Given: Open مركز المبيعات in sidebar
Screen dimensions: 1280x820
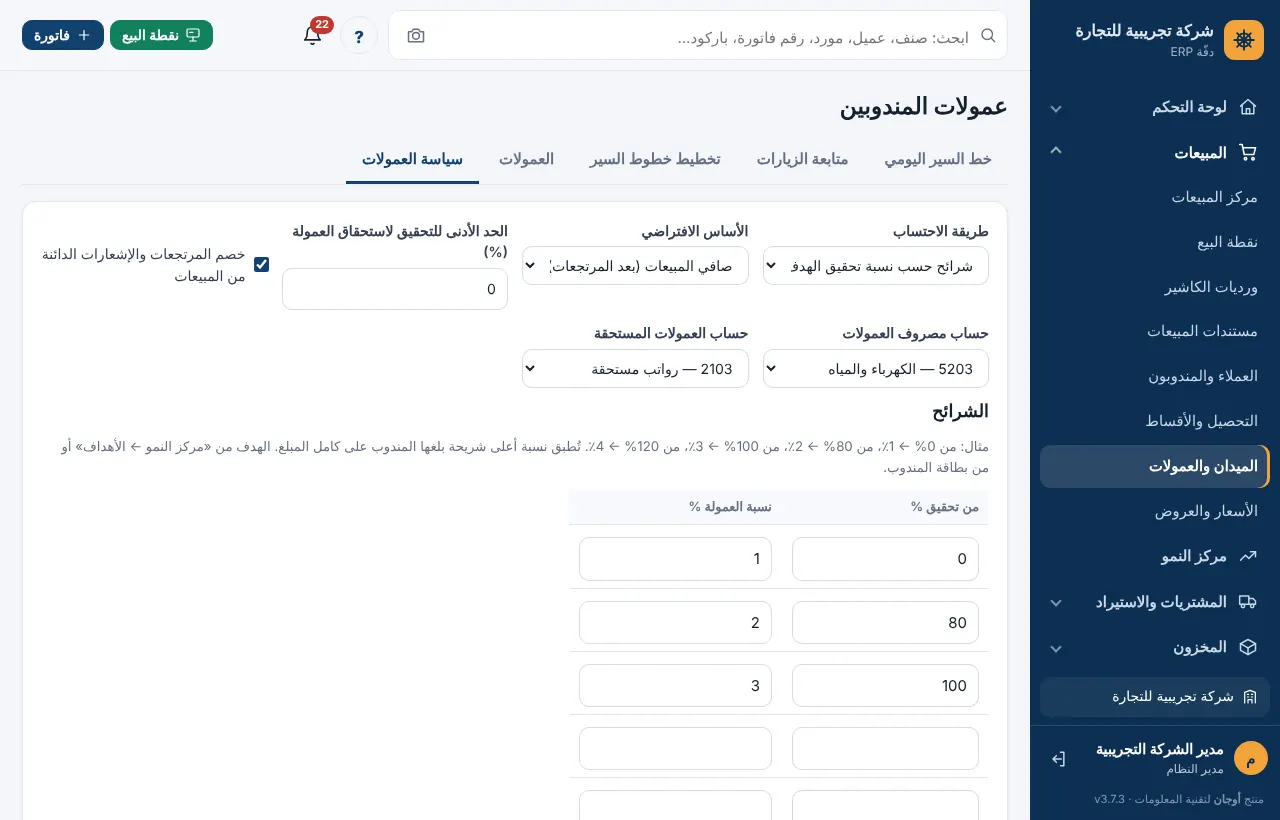Looking at the screenshot, I should (x=1155, y=197).
